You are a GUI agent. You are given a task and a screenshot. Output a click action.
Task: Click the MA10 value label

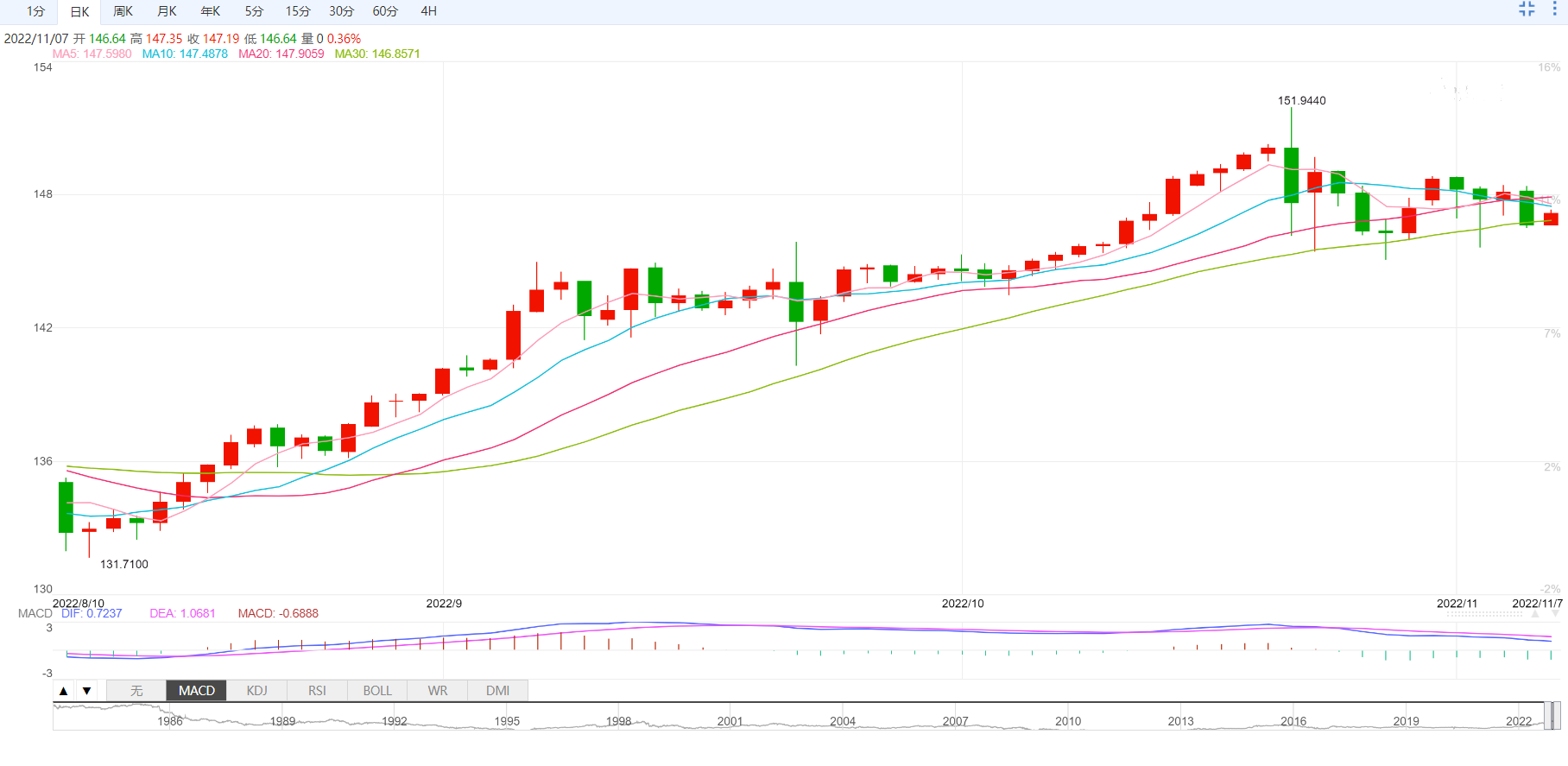pos(185,54)
